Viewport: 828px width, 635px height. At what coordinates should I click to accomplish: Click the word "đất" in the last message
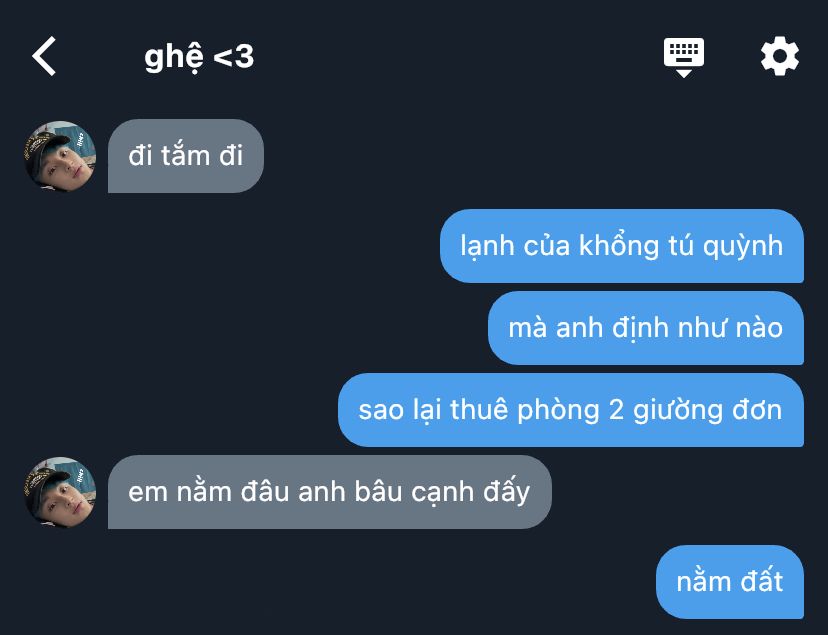pyautogui.click(x=762, y=581)
